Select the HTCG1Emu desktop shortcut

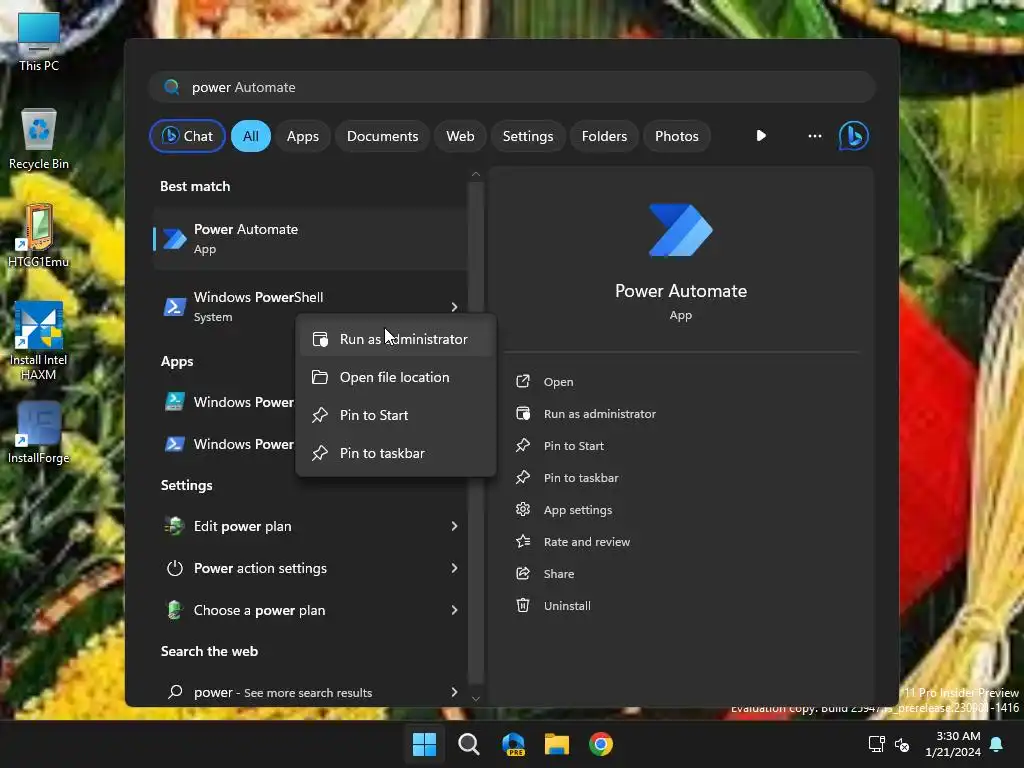[x=39, y=236]
